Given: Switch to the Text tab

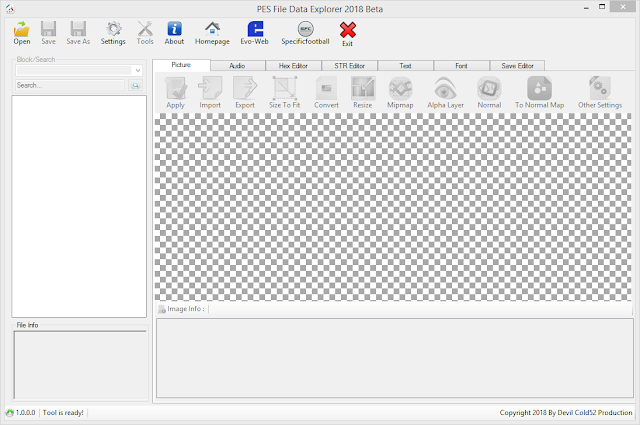Looking at the screenshot, I should (405, 66).
